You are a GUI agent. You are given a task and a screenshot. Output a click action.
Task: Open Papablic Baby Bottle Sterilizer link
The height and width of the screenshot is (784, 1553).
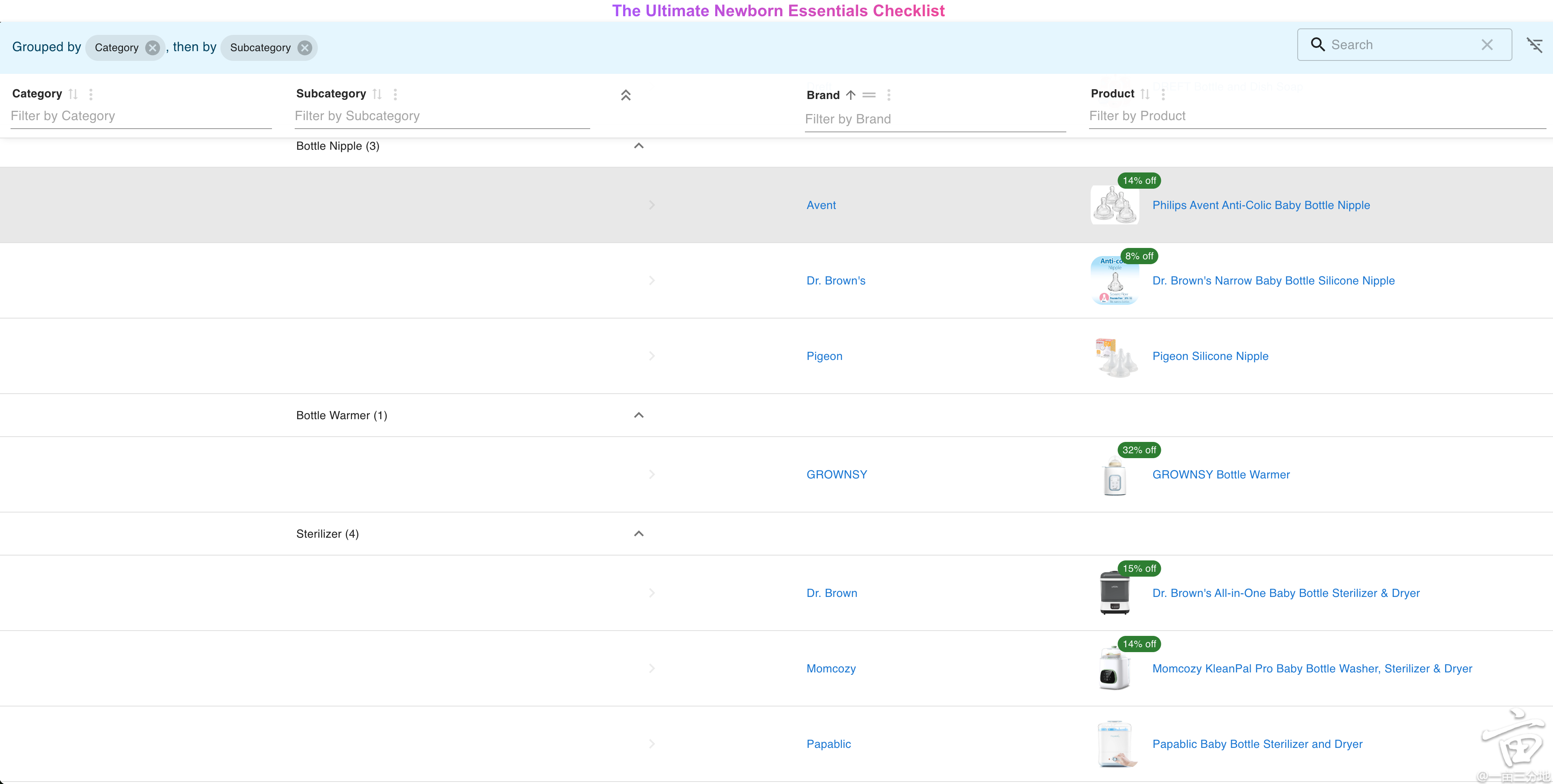(x=1257, y=744)
